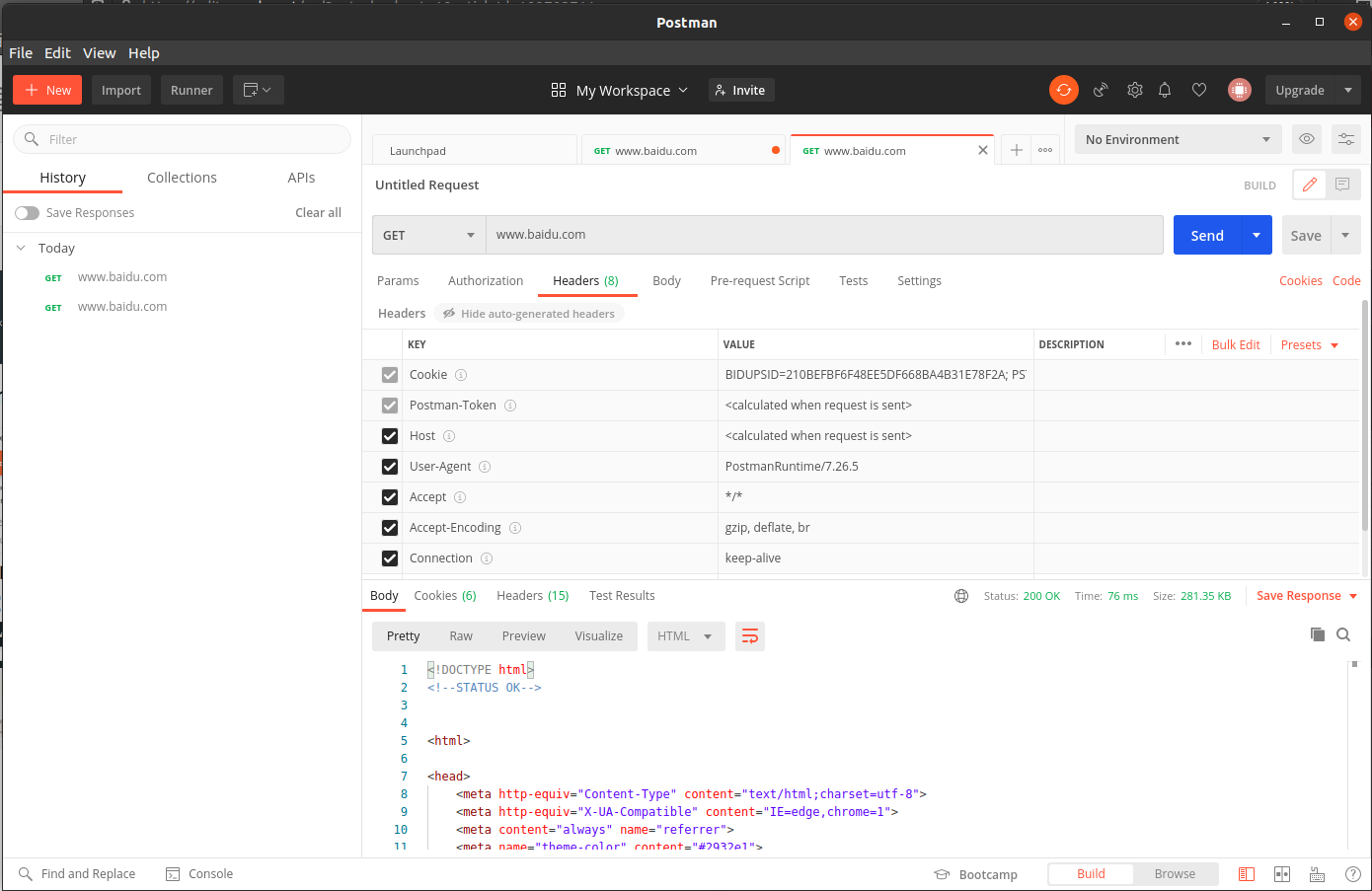The image size is (1372, 891).
Task: Click the Invite button
Action: 741,90
